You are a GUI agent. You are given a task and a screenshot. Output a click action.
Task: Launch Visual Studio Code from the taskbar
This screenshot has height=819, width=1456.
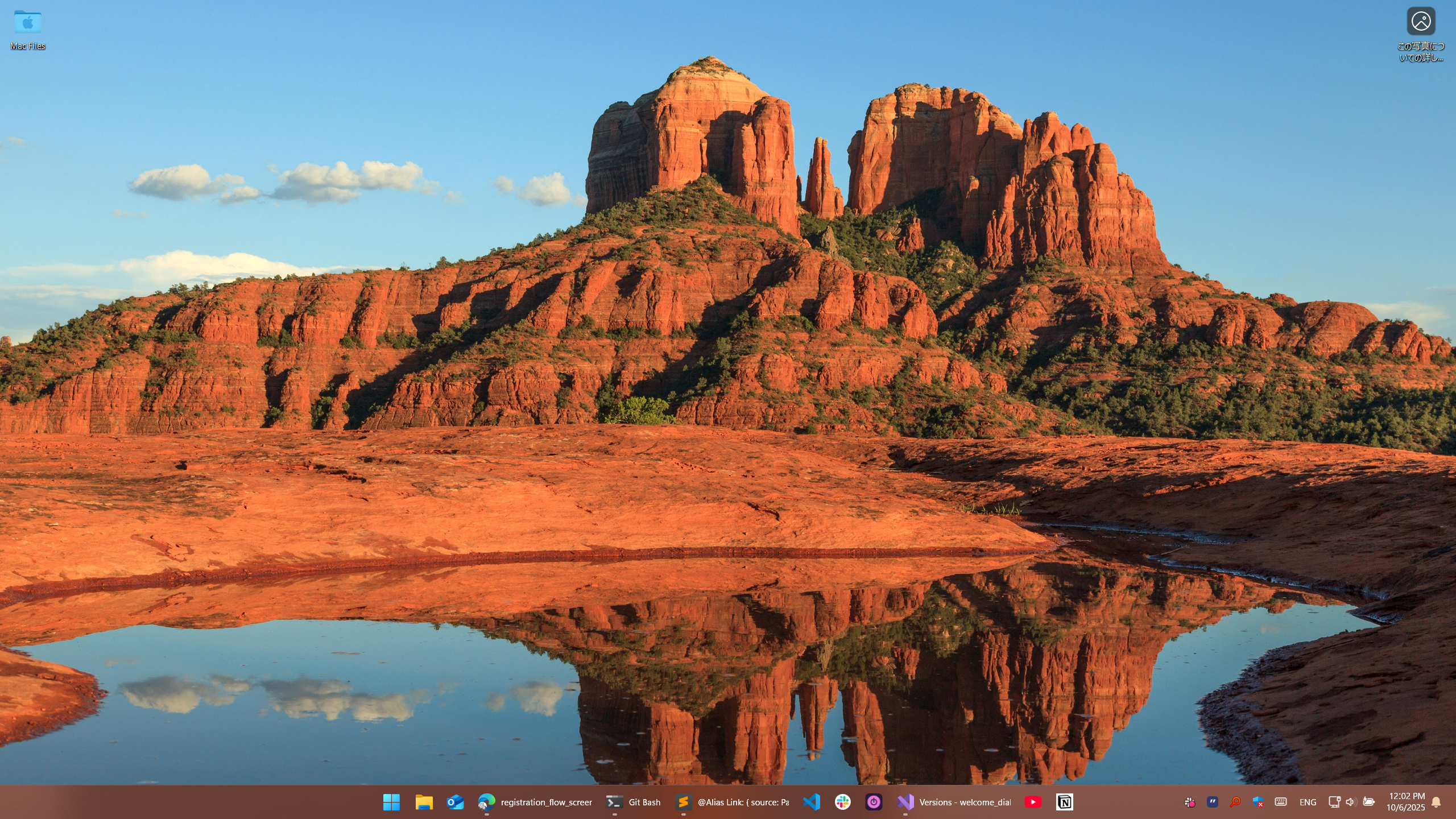click(x=812, y=802)
